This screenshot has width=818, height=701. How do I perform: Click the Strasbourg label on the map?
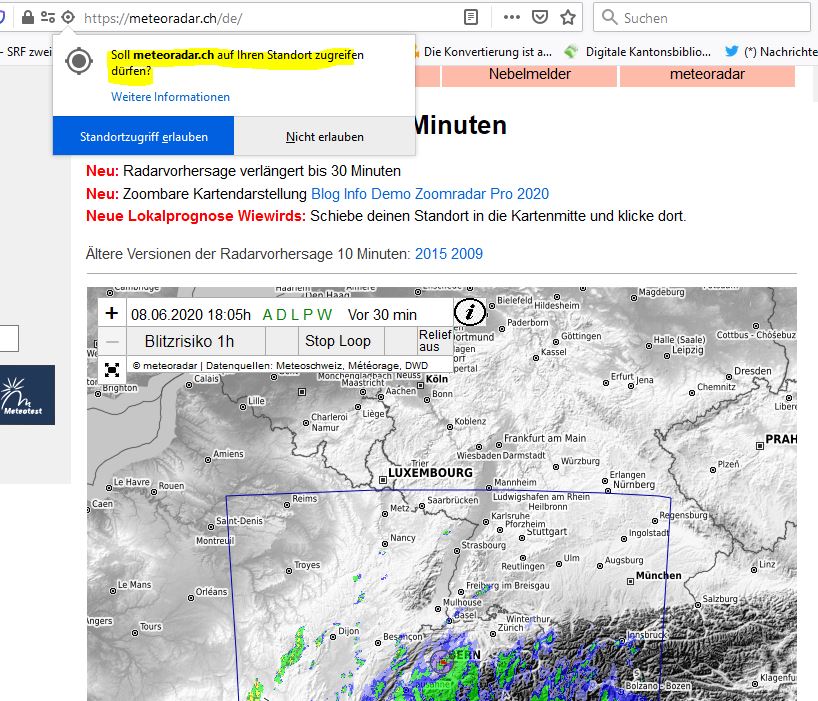pyautogui.click(x=483, y=545)
